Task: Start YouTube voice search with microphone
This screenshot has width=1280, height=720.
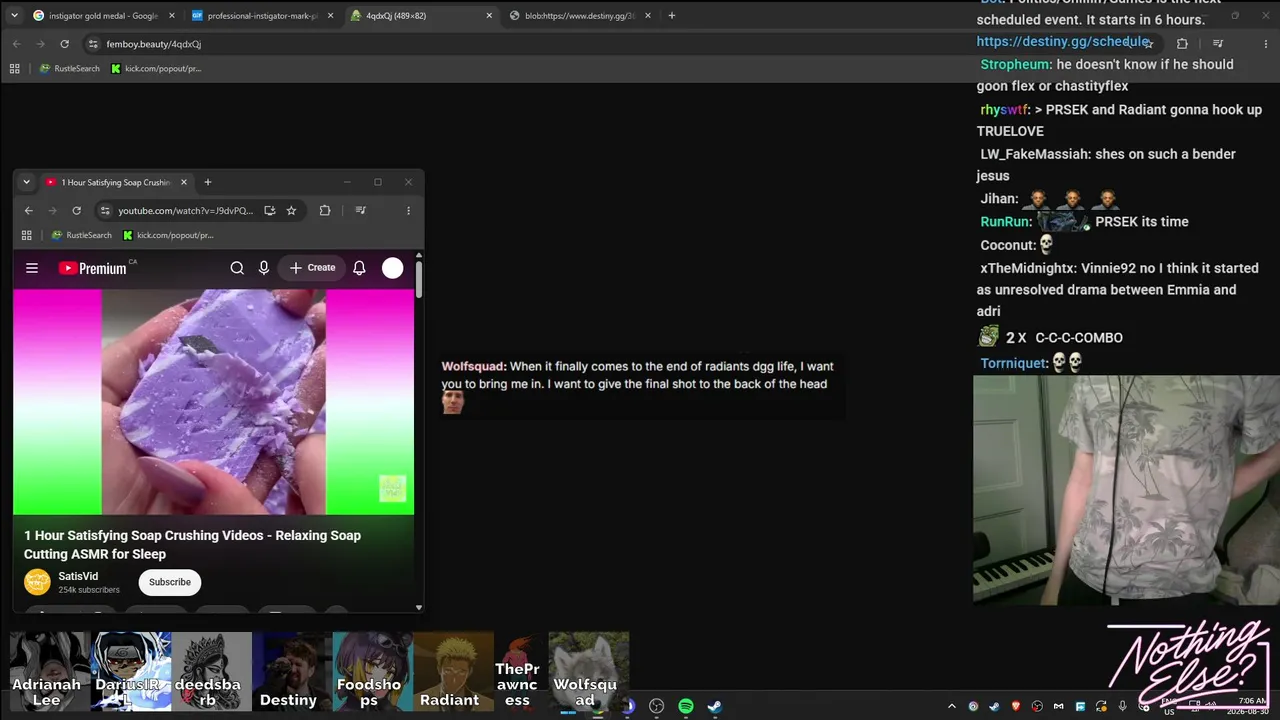Action: pyautogui.click(x=264, y=268)
